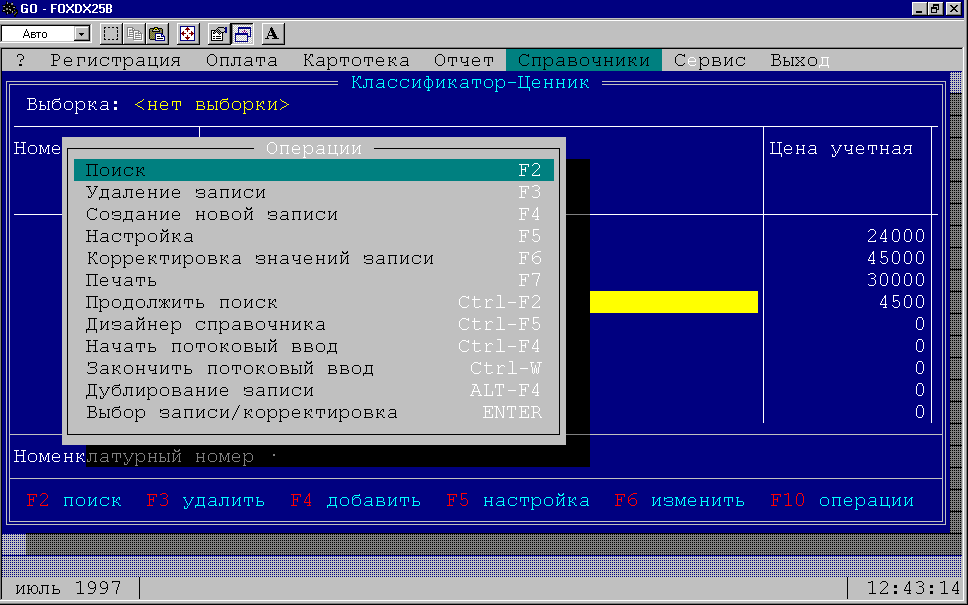Click the ? help menu item
The width and height of the screenshot is (968, 605).
pos(21,60)
